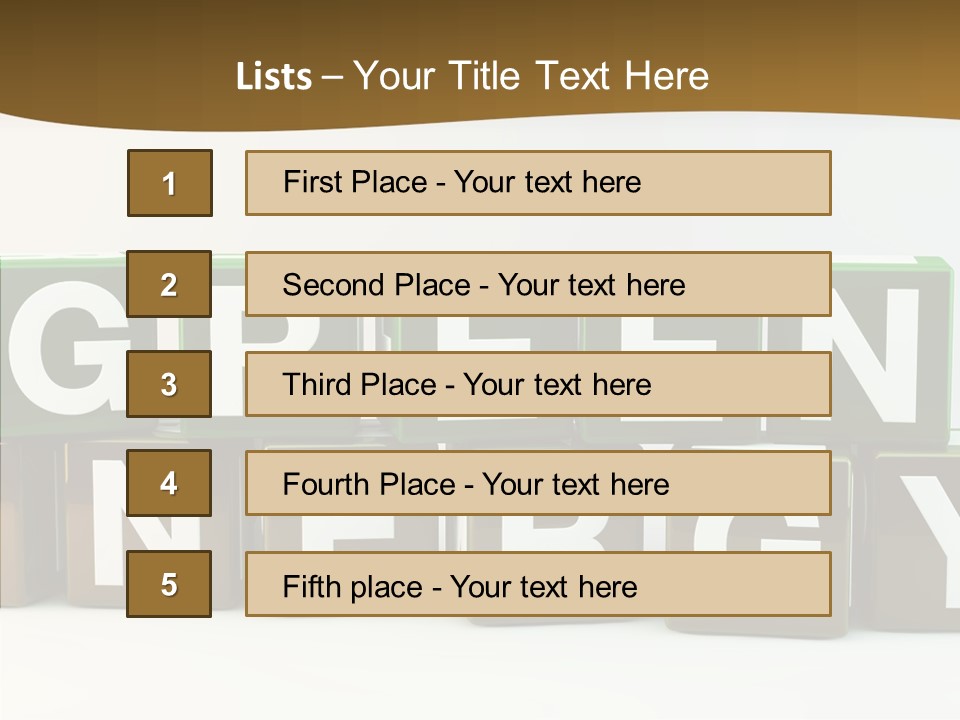960x720 pixels.
Task: Select the number 1 box
Action: (169, 183)
